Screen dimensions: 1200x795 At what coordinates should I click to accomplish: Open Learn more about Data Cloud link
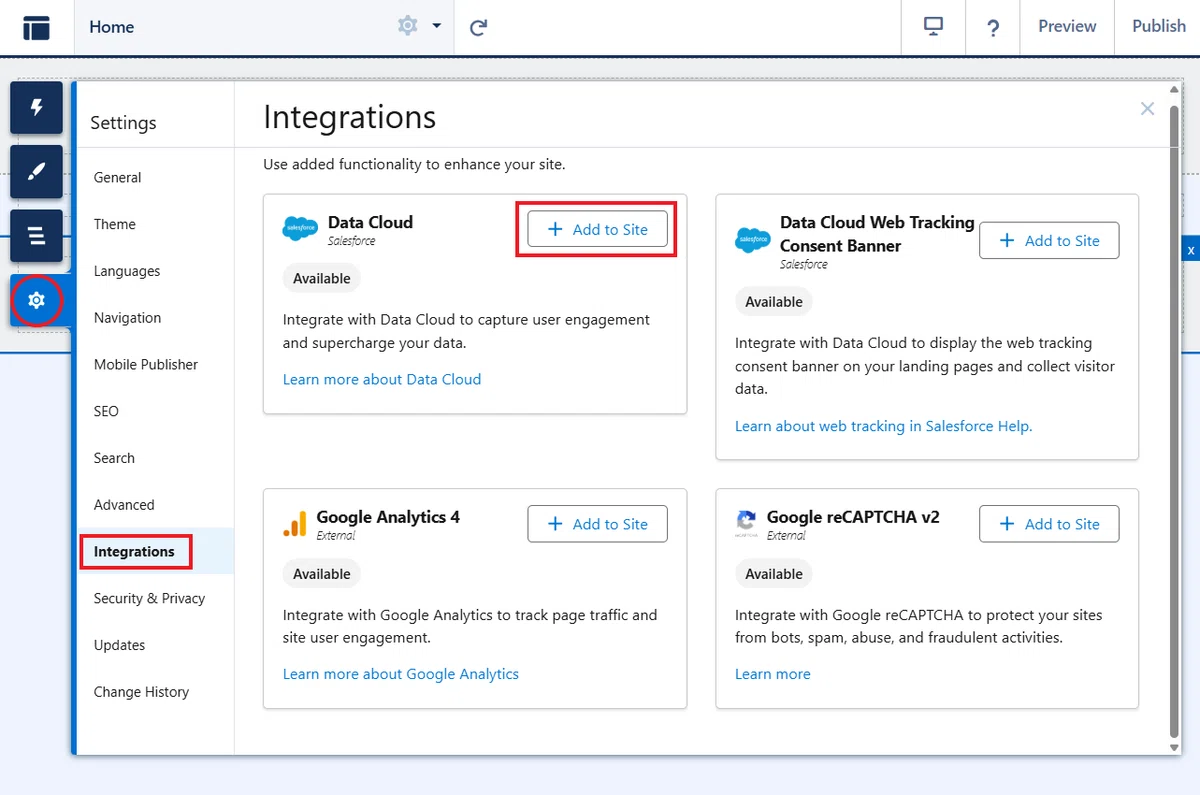tap(382, 379)
